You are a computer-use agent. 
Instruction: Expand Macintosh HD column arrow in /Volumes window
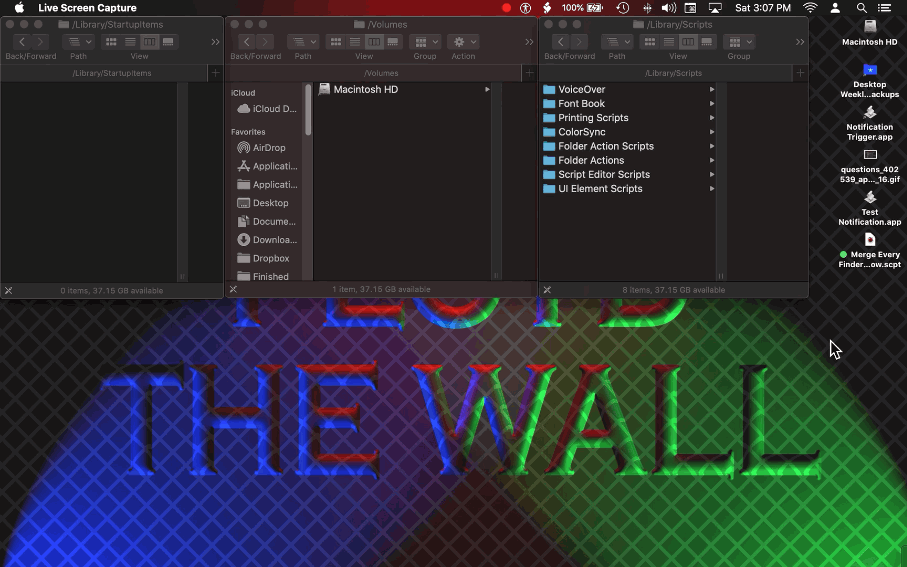pyautogui.click(x=487, y=89)
